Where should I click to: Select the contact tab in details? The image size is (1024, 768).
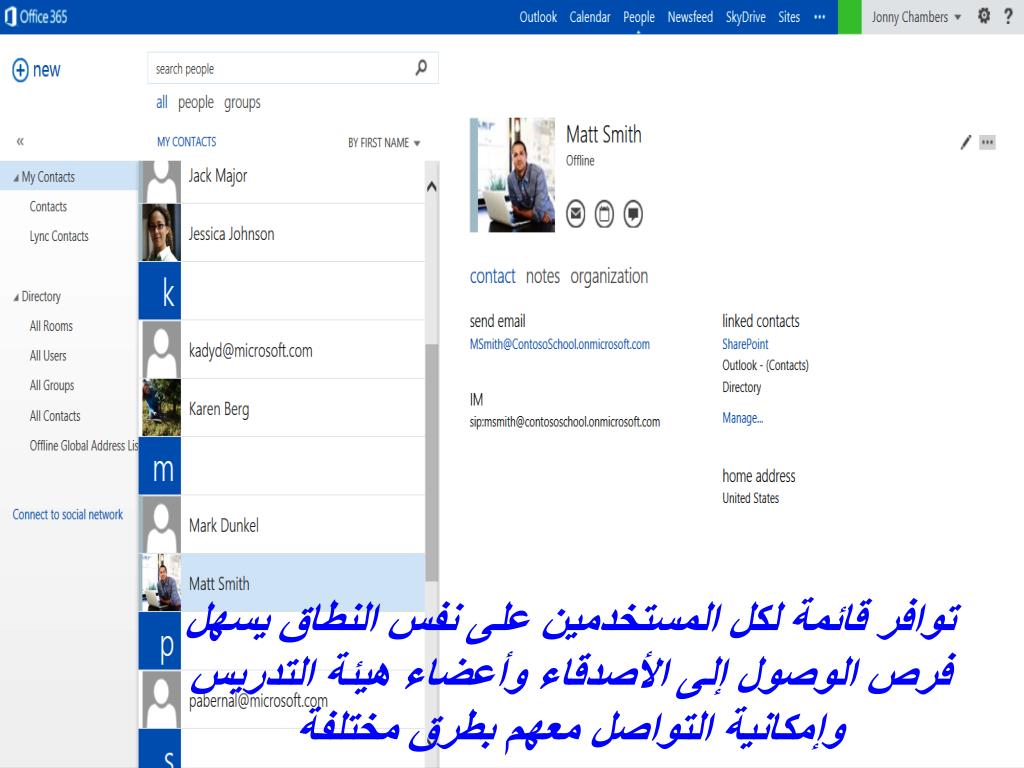492,276
